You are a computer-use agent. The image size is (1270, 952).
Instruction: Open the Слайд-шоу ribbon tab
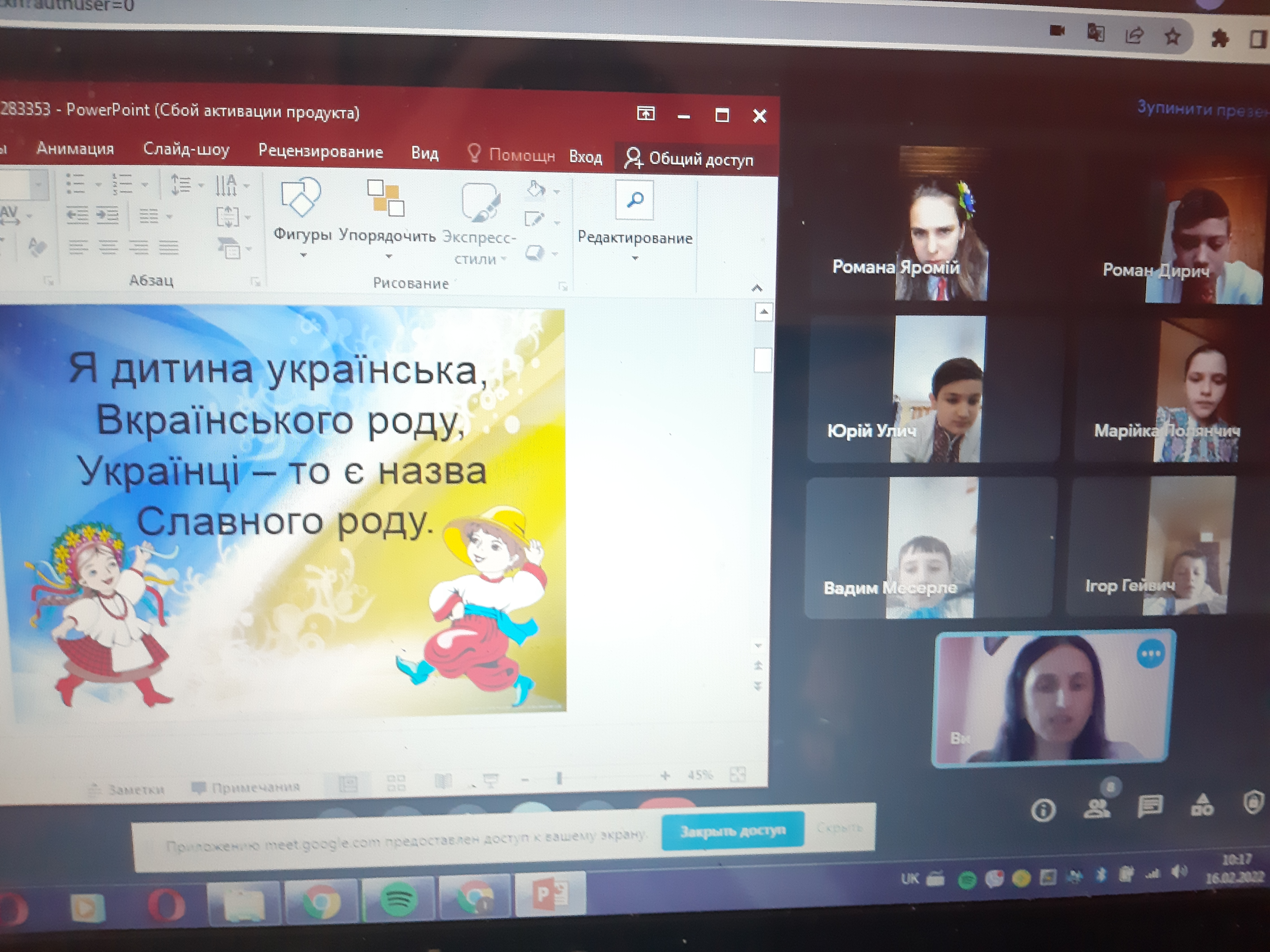click(186, 150)
